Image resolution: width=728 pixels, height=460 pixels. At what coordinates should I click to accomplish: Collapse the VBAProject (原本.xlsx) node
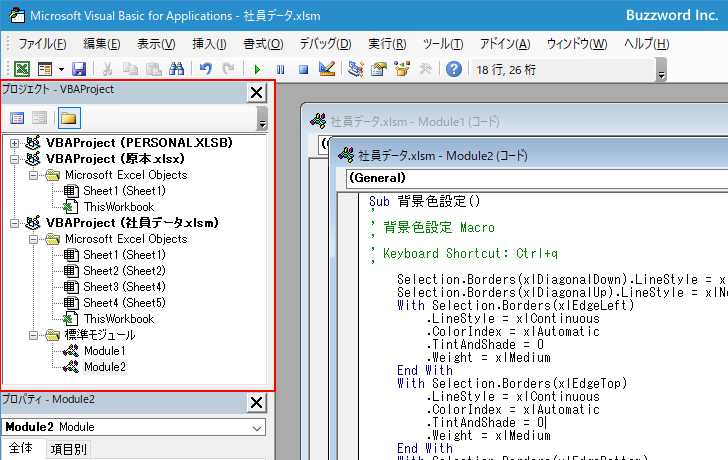click(14, 159)
